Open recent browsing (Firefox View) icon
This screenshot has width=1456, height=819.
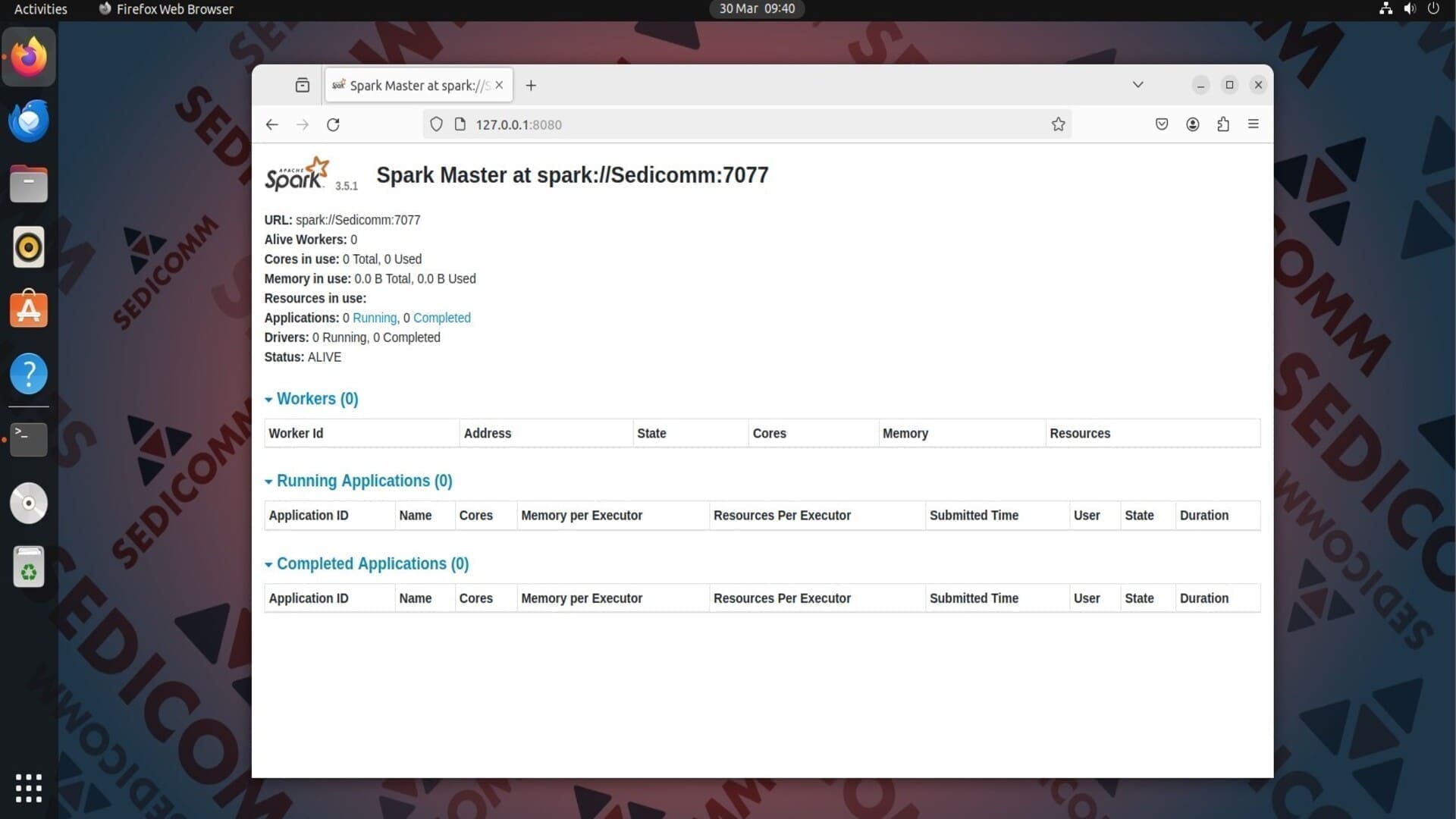(x=302, y=85)
